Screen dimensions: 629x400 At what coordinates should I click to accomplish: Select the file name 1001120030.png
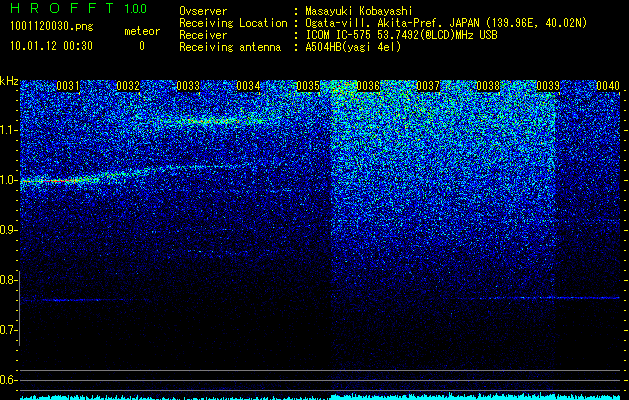pos(51,26)
